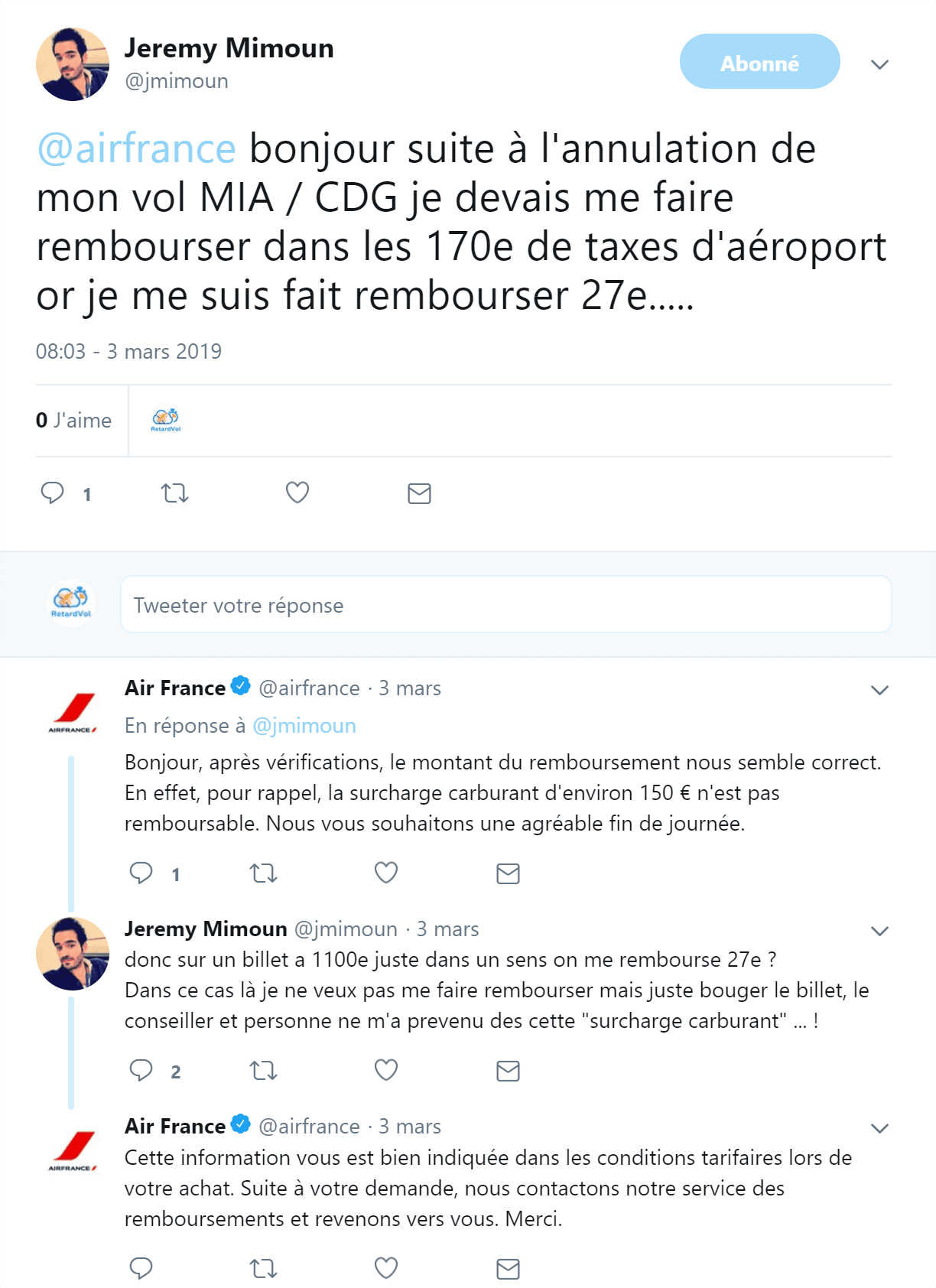The height and width of the screenshot is (1288, 936).
Task: Click the Abonné button
Action: pyautogui.click(x=759, y=61)
